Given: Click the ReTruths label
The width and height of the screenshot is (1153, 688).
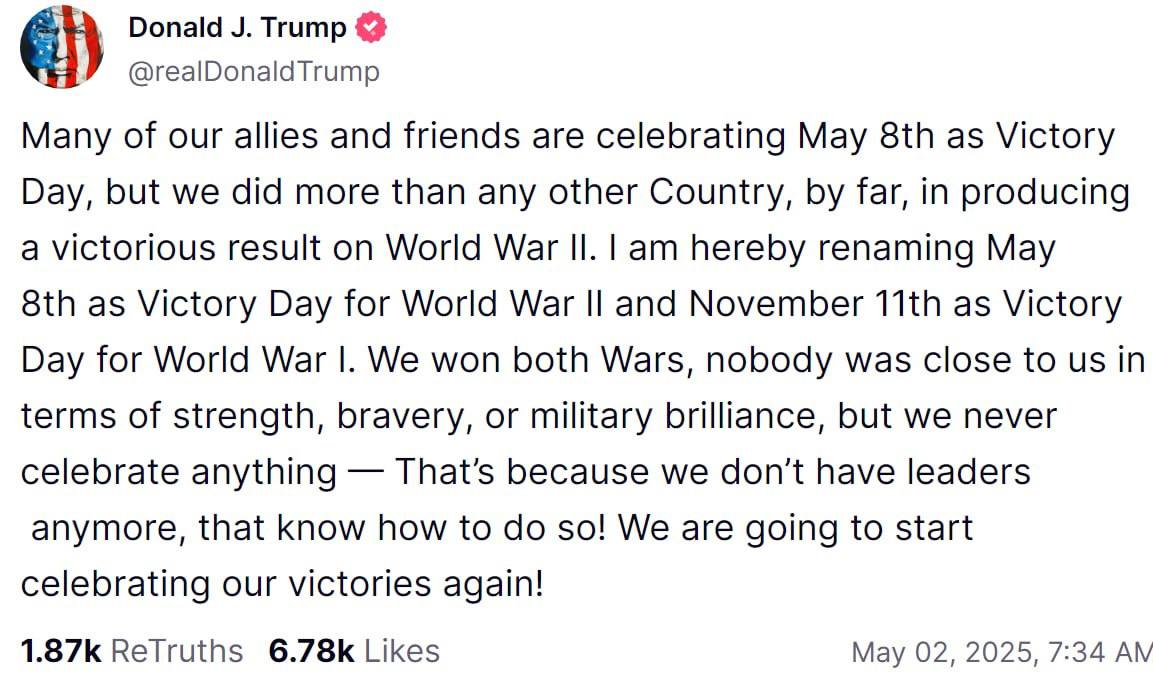Looking at the screenshot, I should tap(176, 651).
